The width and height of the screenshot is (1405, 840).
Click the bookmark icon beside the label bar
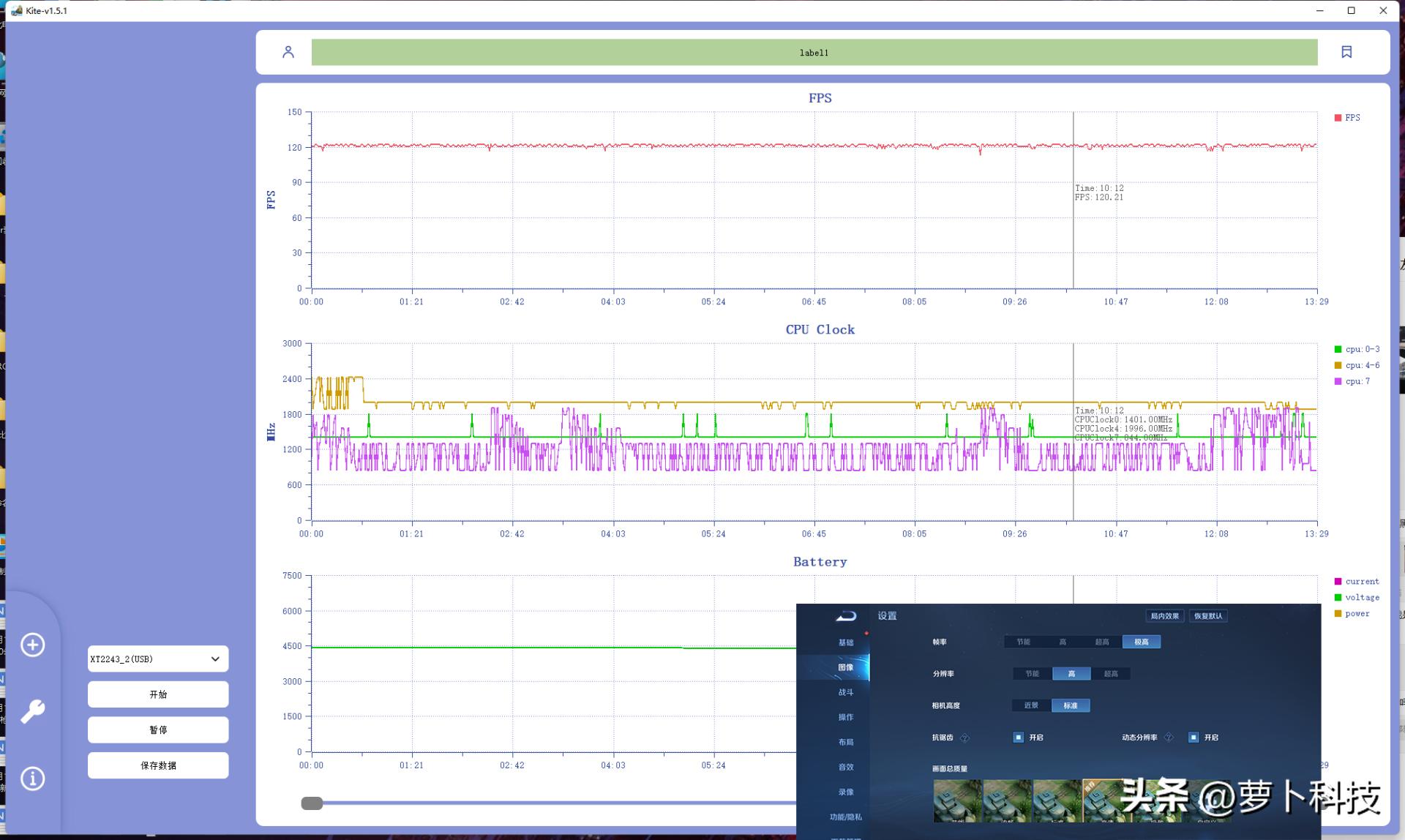[x=1346, y=52]
